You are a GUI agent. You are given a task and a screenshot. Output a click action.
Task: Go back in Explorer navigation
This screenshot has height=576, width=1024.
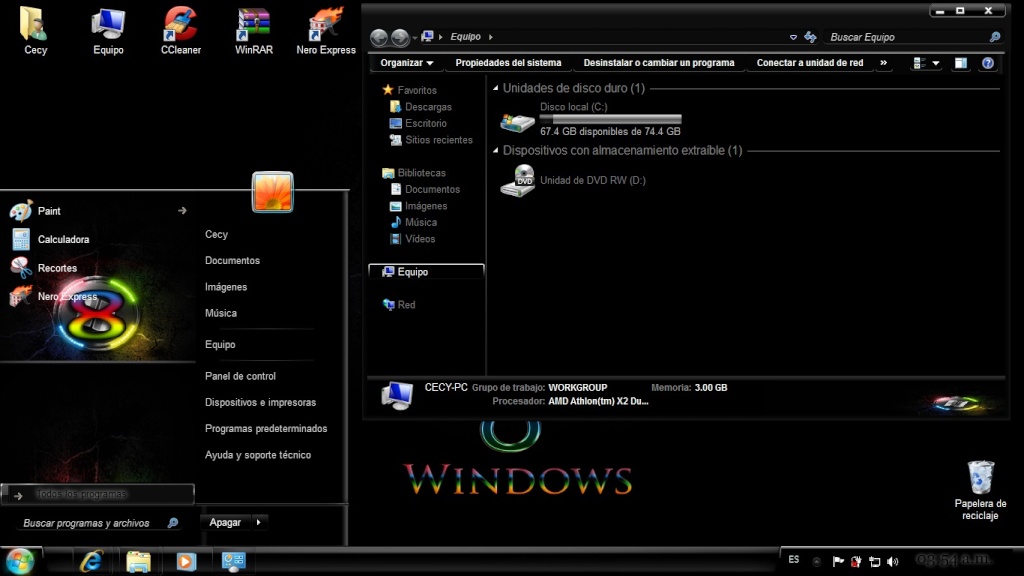click(379, 37)
